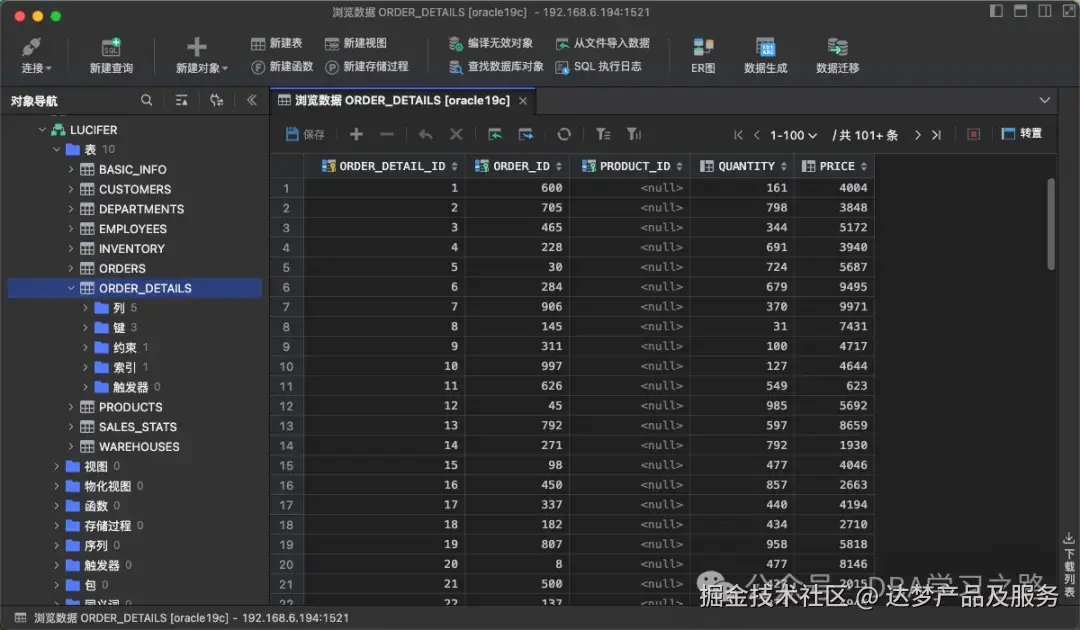This screenshot has width=1080, height=630.
Task: Collapse the object navigator panel
Action: tap(251, 101)
